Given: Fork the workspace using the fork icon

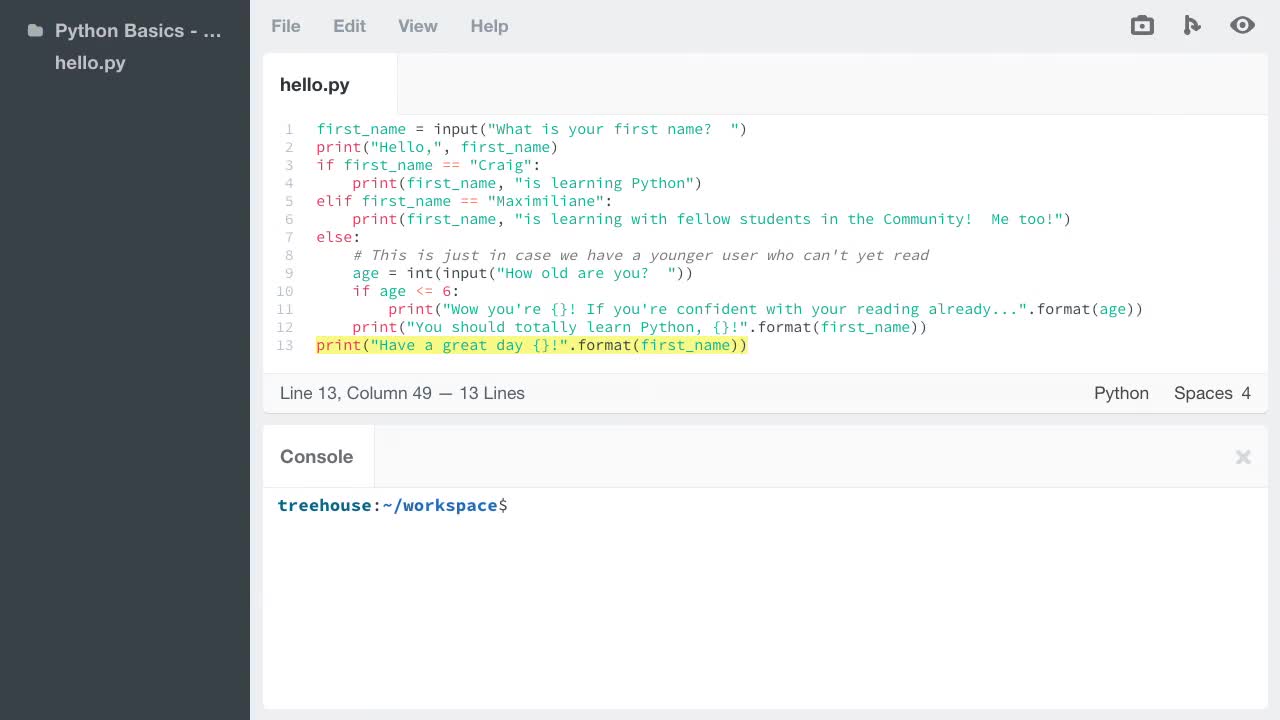Looking at the screenshot, I should (1192, 25).
